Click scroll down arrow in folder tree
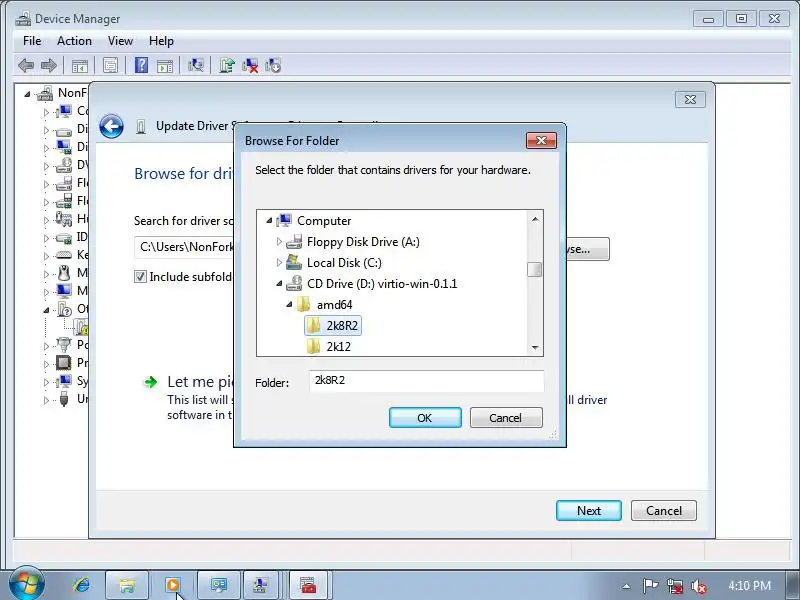Viewport: 800px width, 600px height. pyautogui.click(x=535, y=347)
